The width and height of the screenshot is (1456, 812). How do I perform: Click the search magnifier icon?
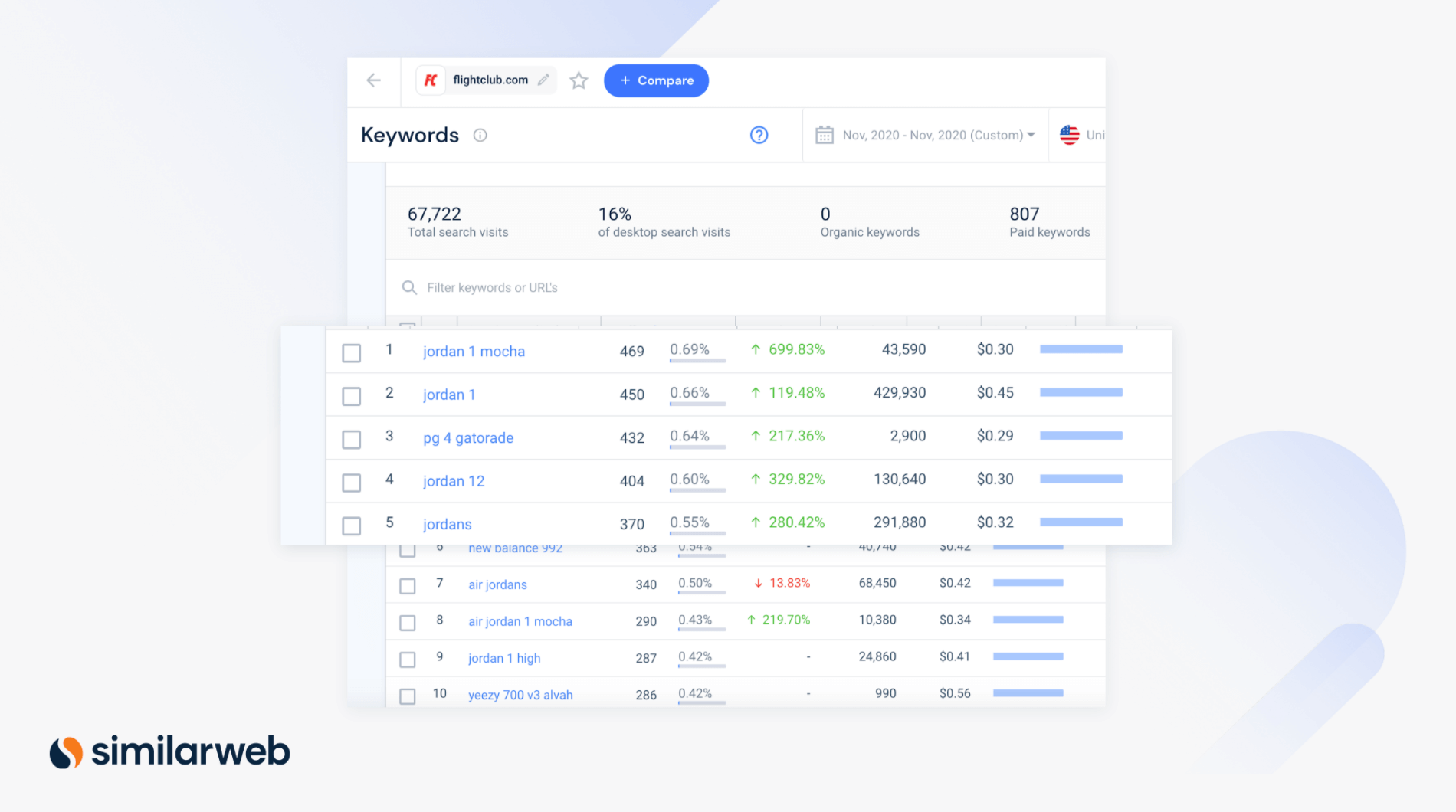coord(409,287)
